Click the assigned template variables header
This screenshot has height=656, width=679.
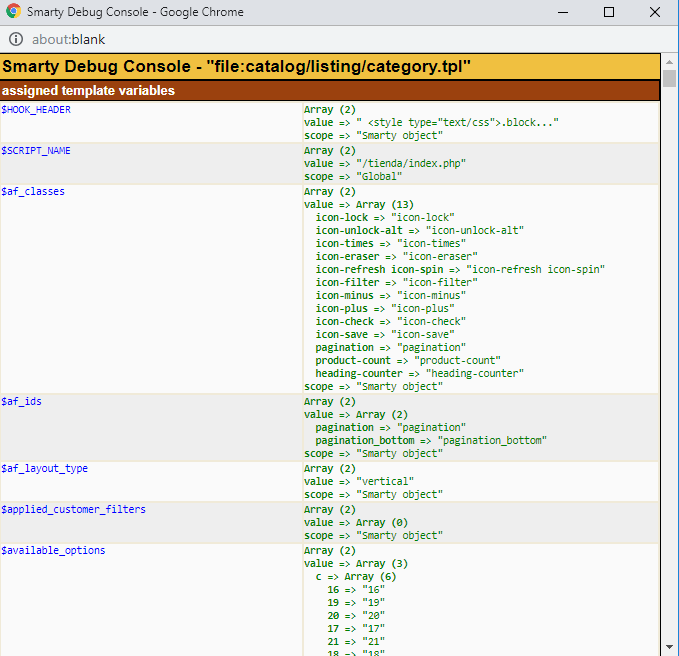pos(88,91)
